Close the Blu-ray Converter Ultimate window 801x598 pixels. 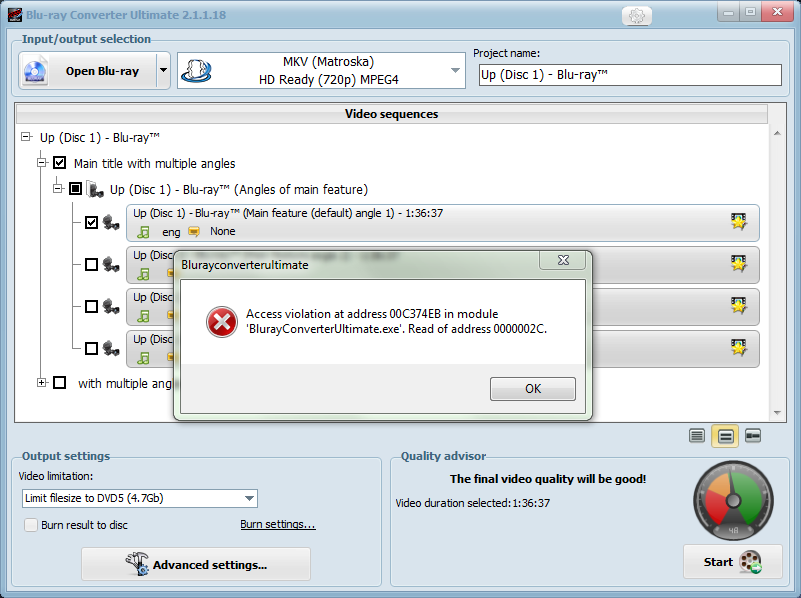[777, 12]
